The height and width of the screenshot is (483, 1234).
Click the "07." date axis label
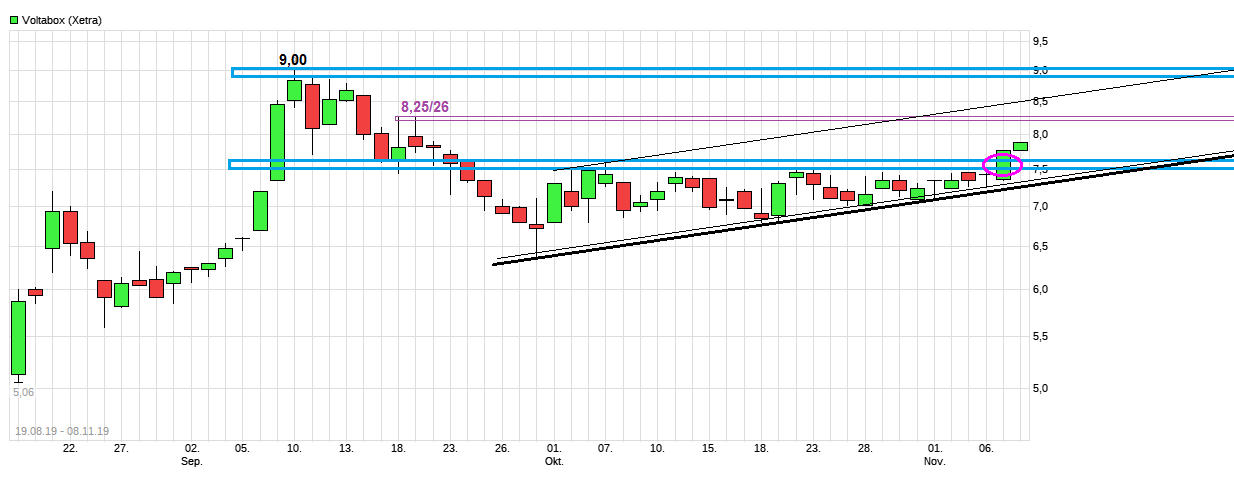605,450
